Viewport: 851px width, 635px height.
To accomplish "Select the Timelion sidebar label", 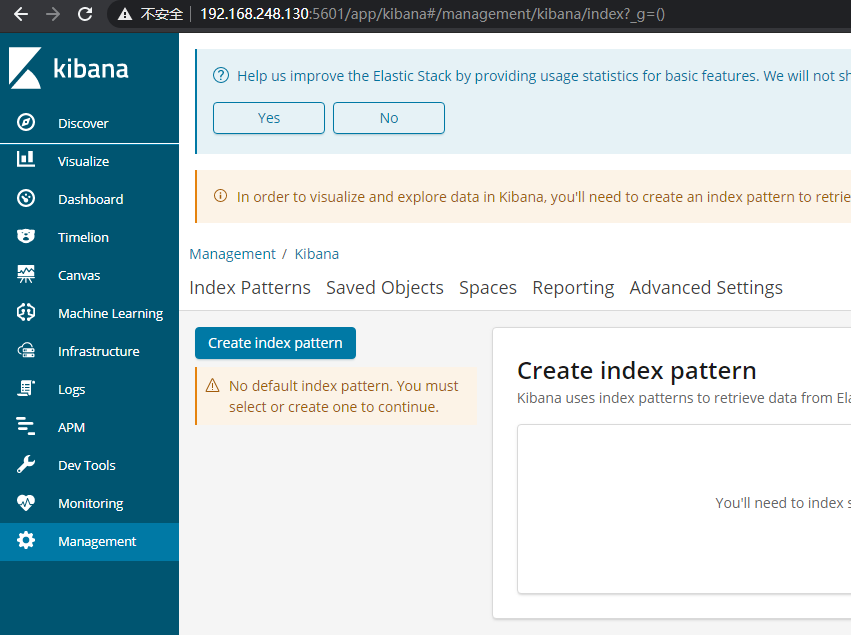I will click(x=83, y=237).
